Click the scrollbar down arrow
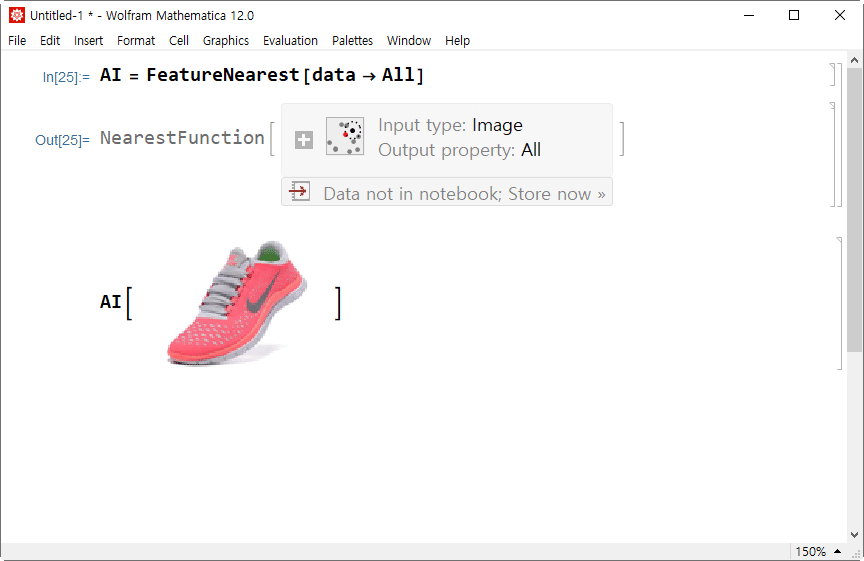The height and width of the screenshot is (561, 864). [x=855, y=535]
